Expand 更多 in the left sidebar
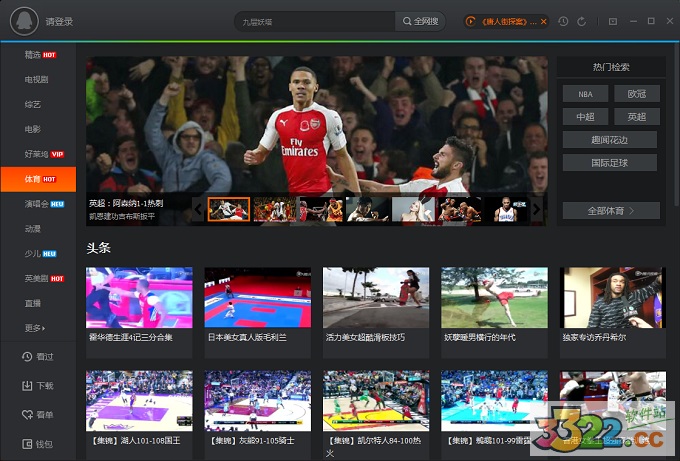 [36, 328]
